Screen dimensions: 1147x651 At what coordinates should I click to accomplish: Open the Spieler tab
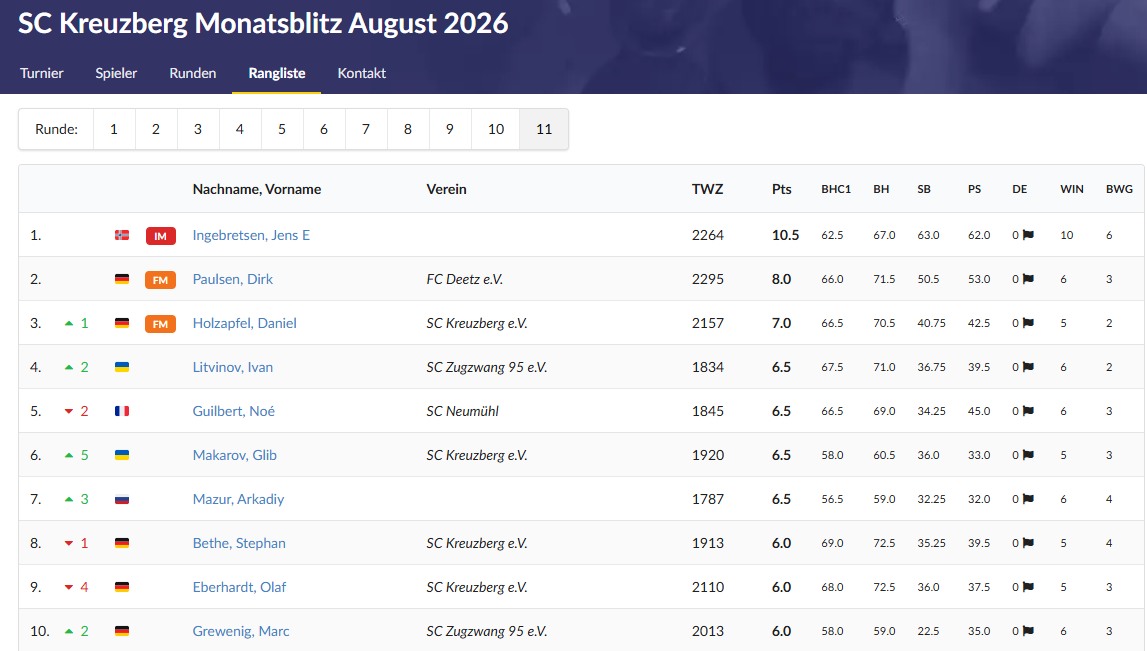(116, 73)
